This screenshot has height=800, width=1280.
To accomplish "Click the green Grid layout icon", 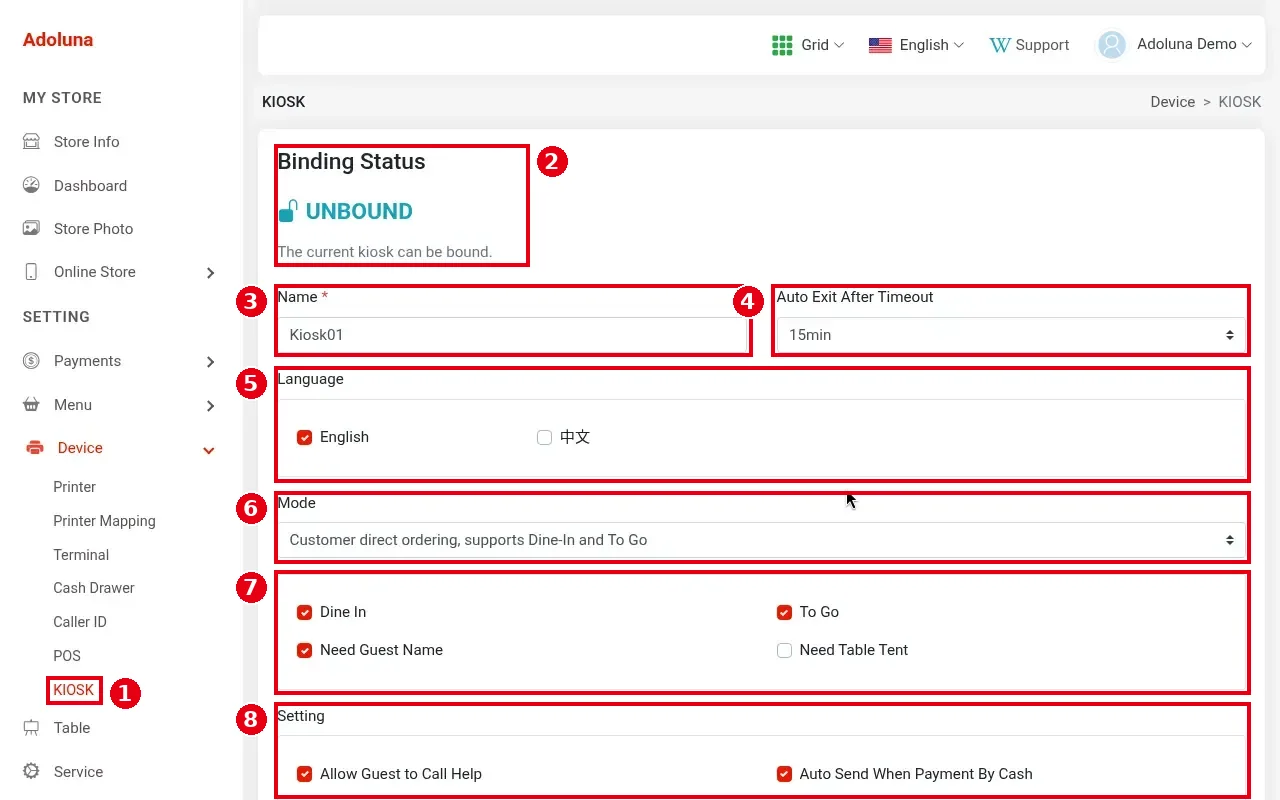I will click(782, 45).
